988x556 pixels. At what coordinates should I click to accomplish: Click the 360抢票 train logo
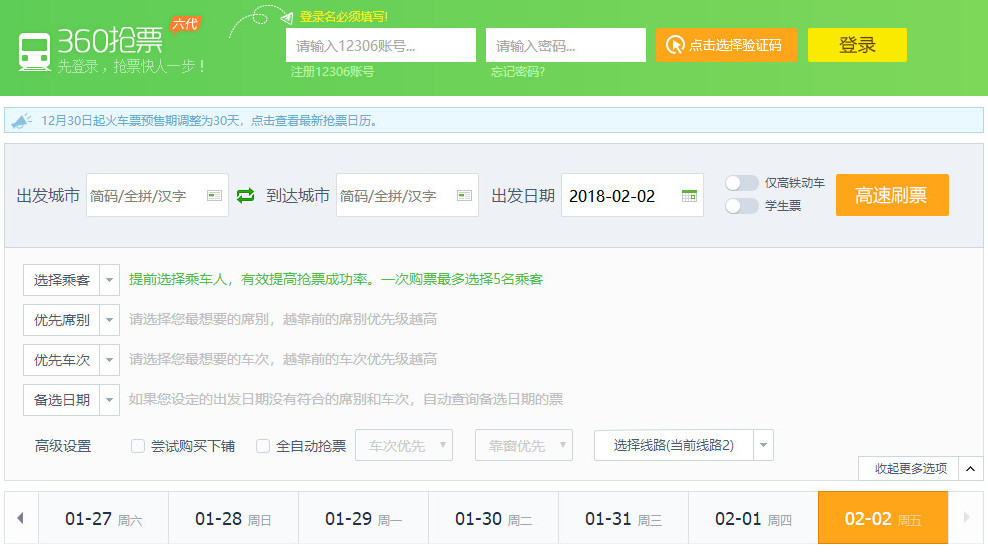pyautogui.click(x=34, y=52)
